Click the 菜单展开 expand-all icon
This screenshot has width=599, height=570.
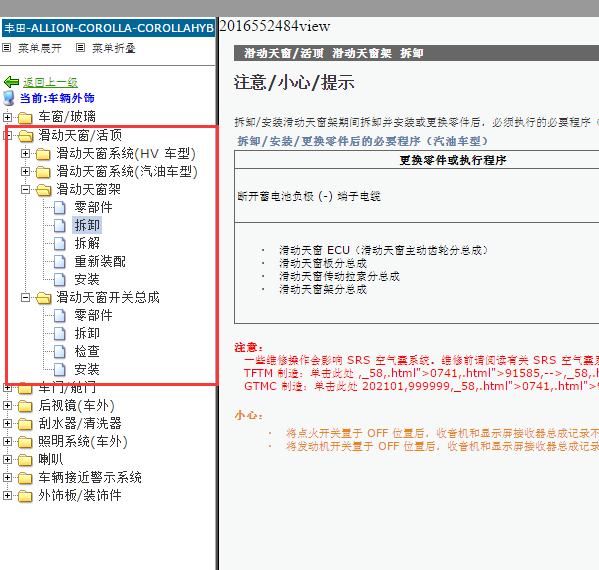click(x=6, y=48)
